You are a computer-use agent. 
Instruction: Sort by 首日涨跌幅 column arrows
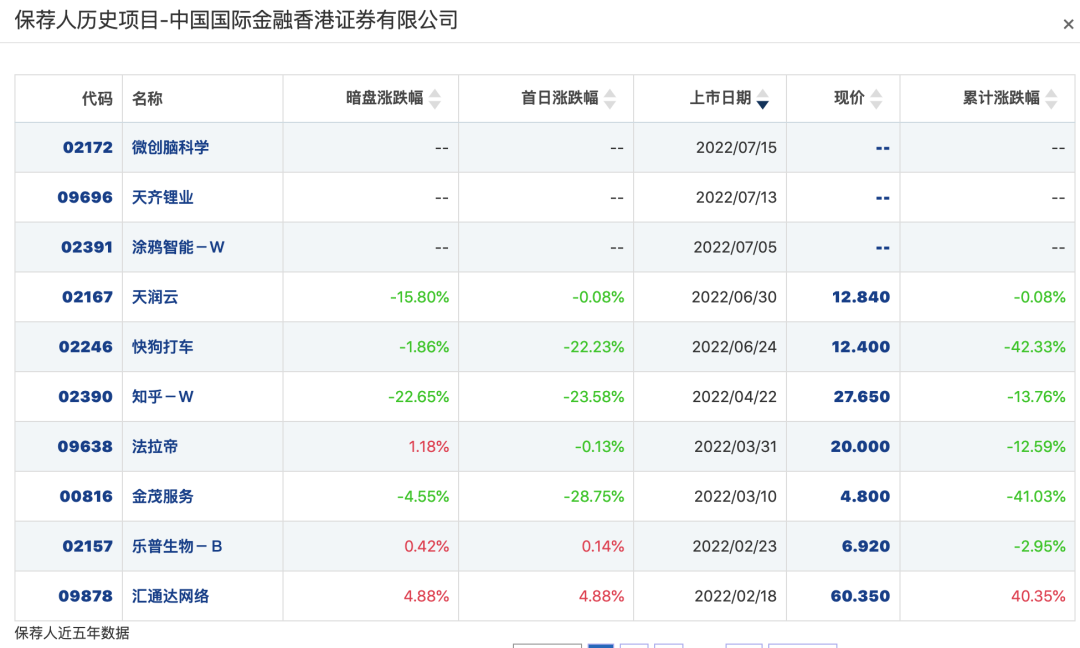point(610,99)
